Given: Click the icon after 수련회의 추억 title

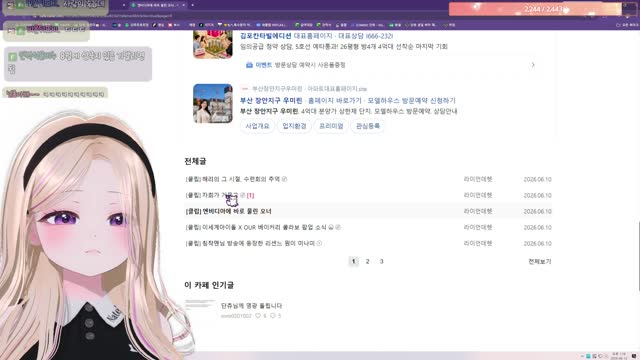Looking at the screenshot, I should (284, 179).
